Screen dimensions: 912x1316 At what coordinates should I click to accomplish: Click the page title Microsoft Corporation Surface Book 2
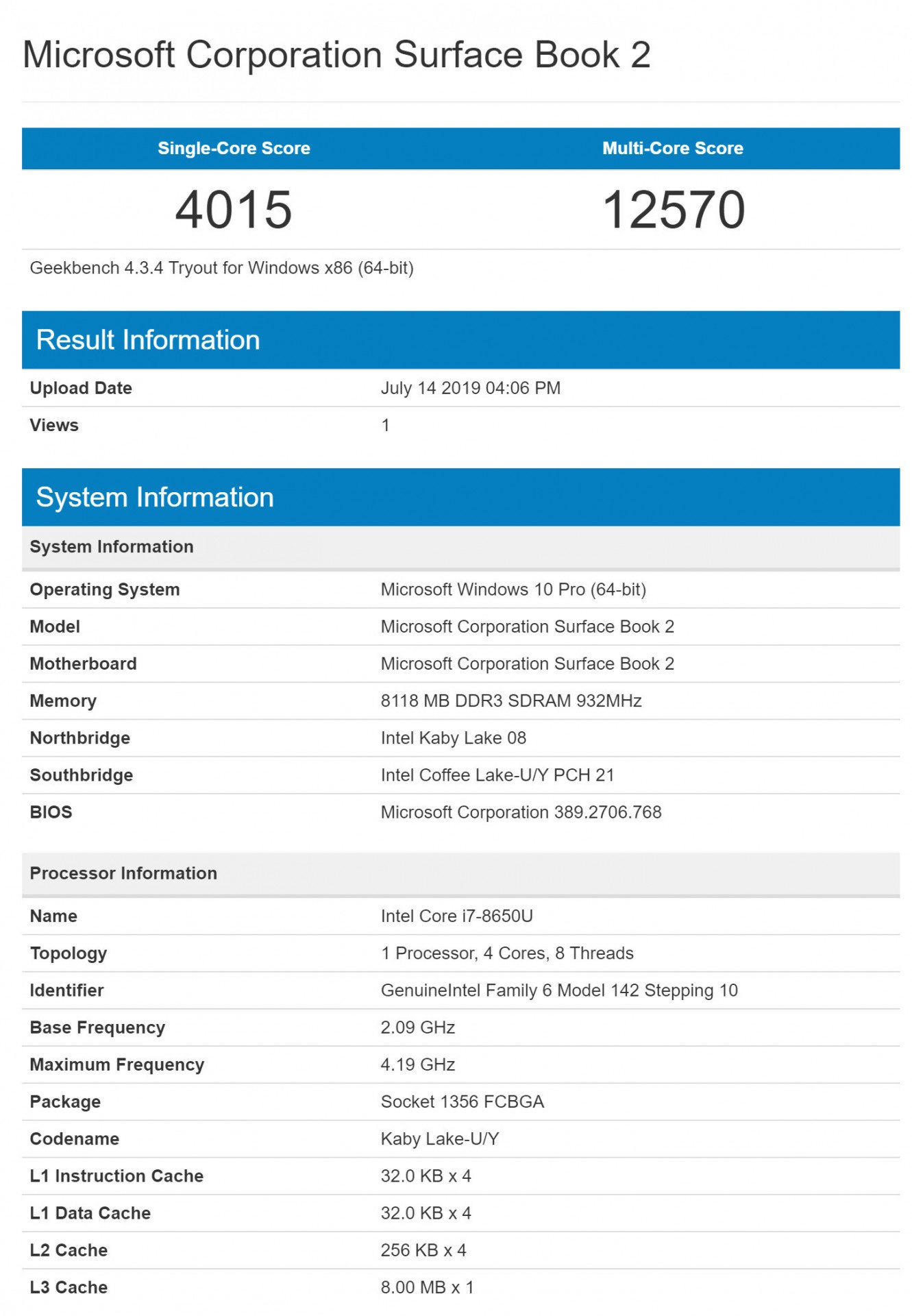click(336, 55)
